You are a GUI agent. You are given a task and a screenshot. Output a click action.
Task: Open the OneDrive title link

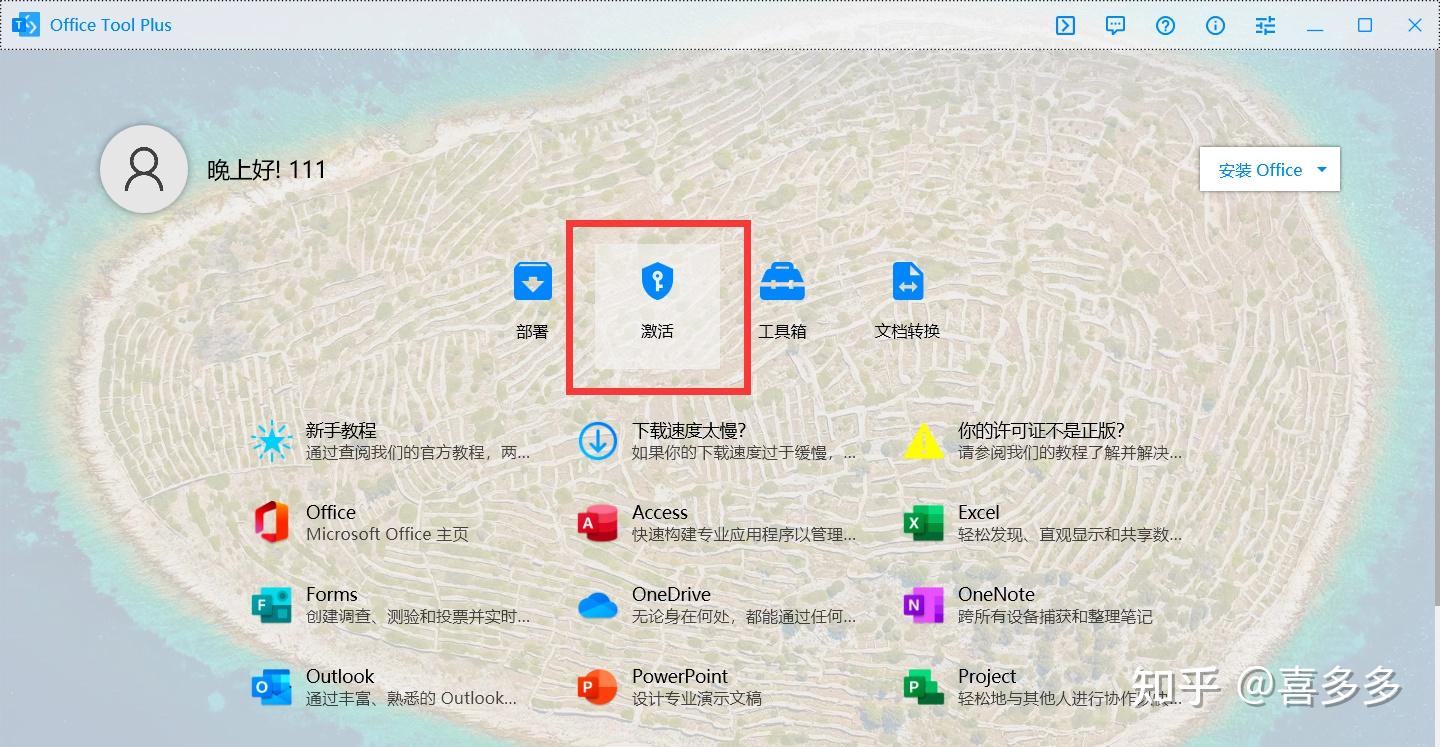pos(671,594)
